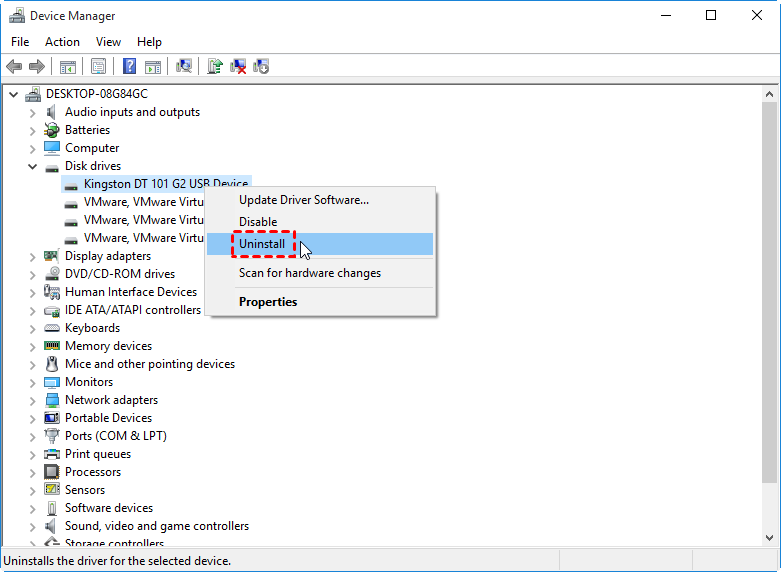This screenshot has width=781, height=572.
Task: Click the scrollbar up arrow
Action: (x=769, y=94)
